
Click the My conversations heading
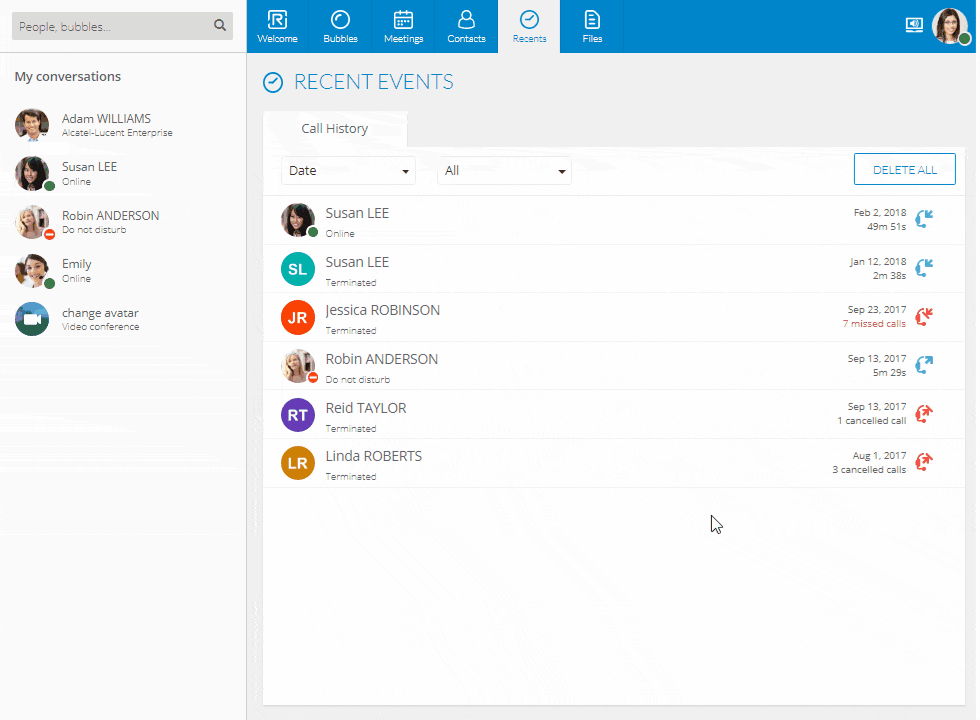[x=68, y=77]
